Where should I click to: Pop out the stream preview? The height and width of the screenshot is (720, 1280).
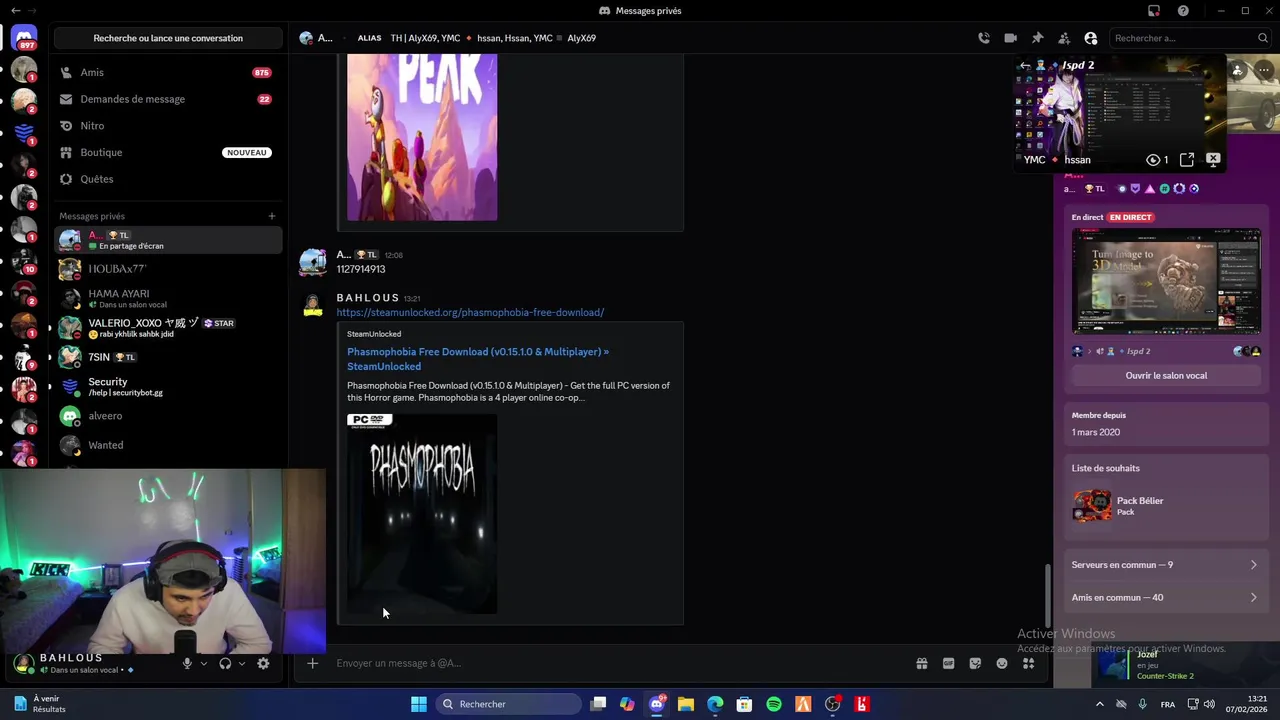1187,160
